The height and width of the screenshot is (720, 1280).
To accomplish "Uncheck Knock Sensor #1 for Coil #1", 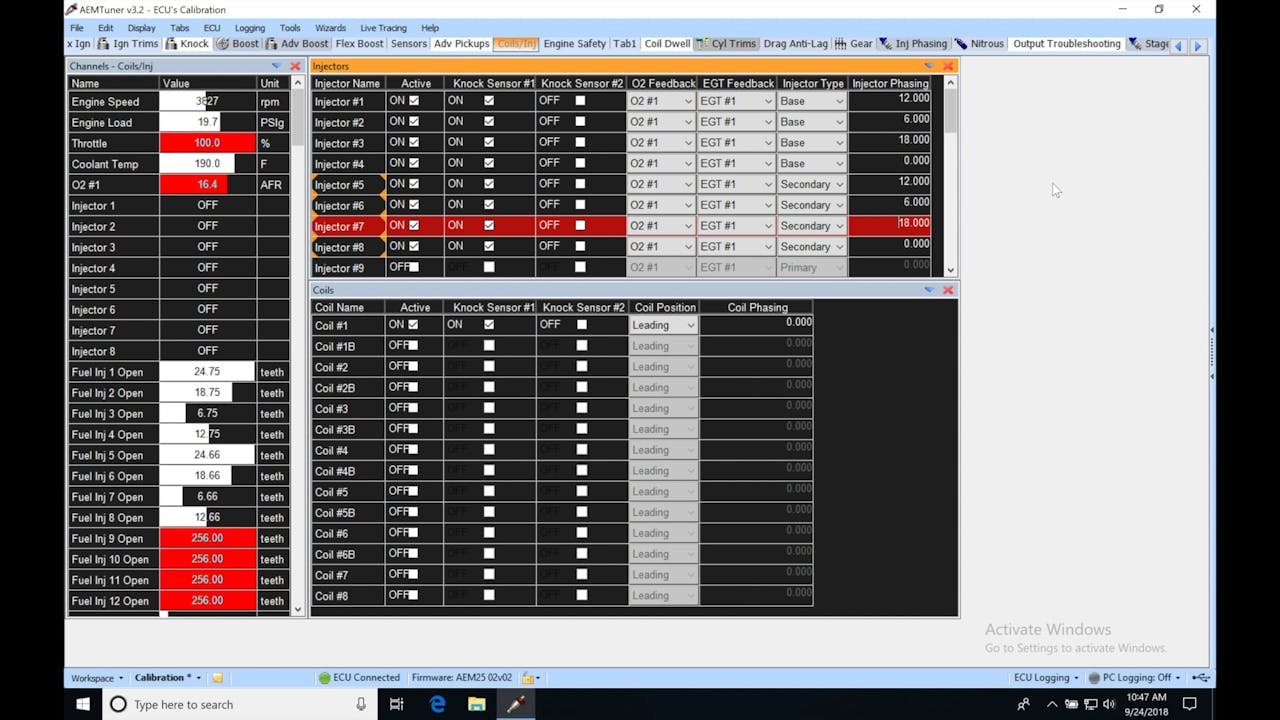I will [x=489, y=324].
